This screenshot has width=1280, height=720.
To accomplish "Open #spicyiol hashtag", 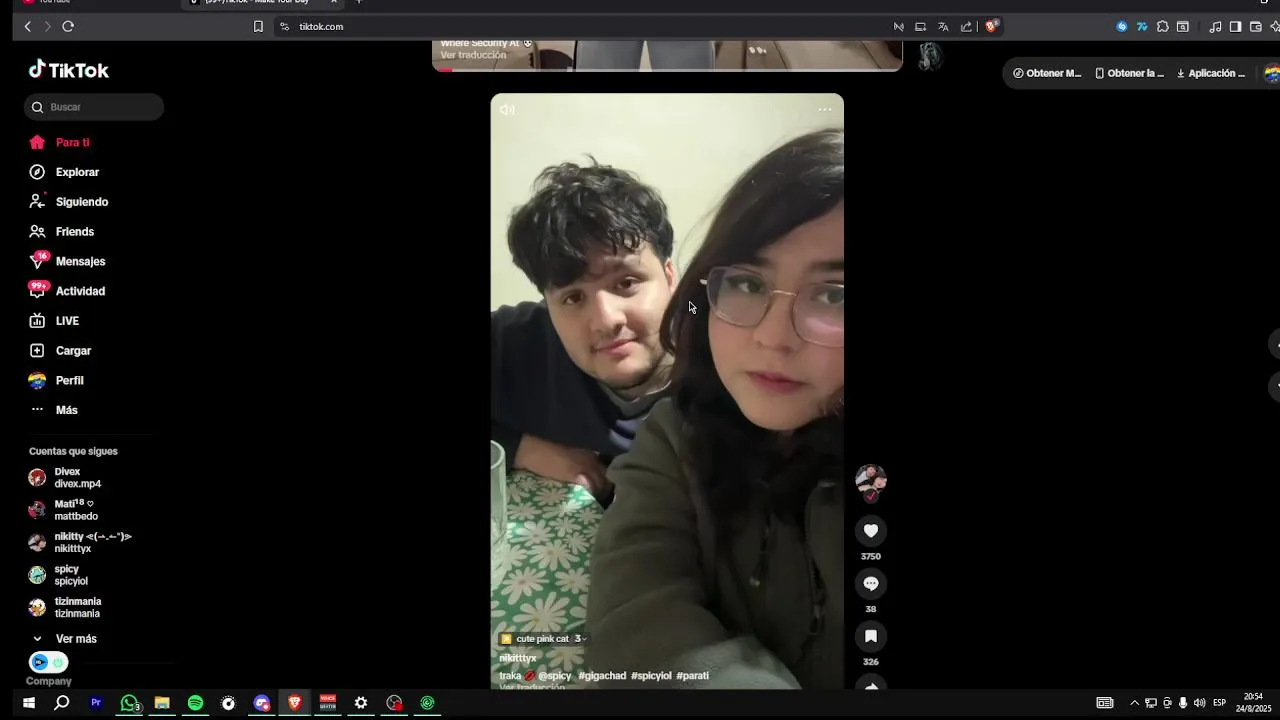I will tap(651, 676).
